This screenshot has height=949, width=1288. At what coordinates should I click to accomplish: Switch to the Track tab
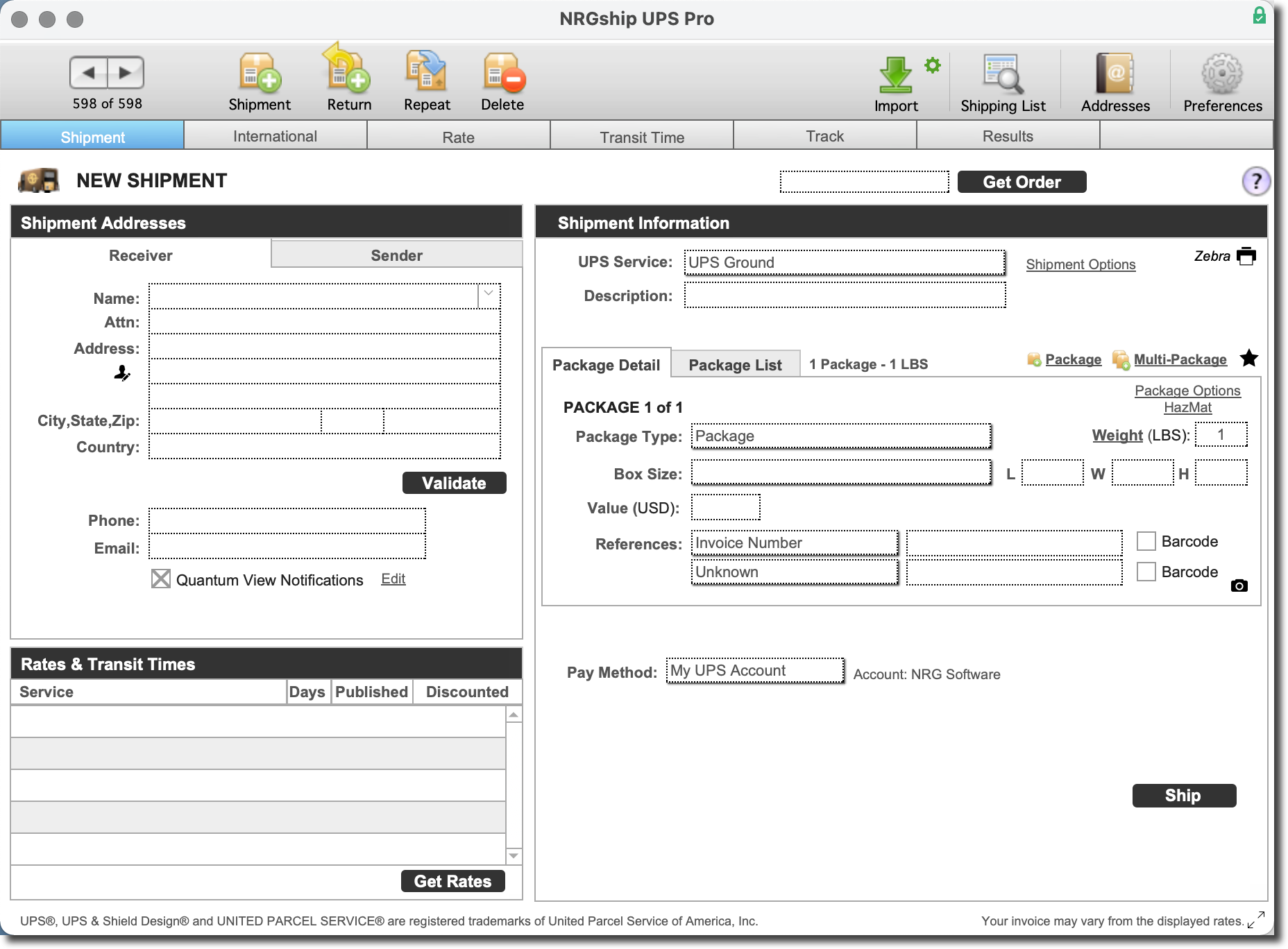click(x=824, y=135)
